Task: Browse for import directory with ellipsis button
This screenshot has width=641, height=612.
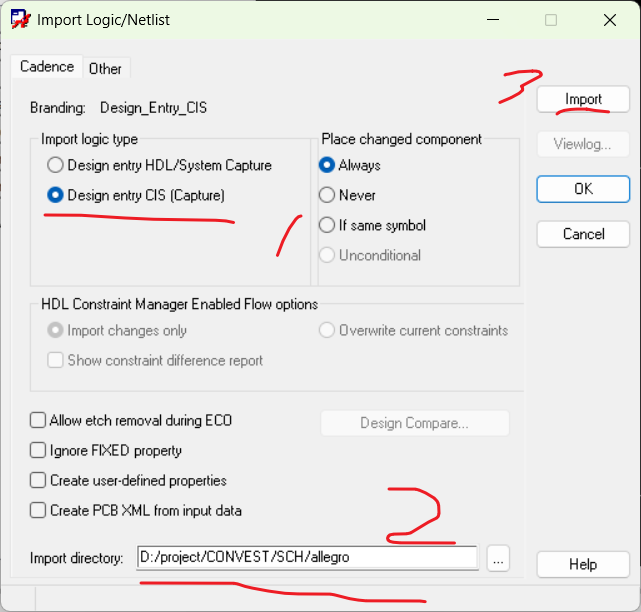Action: pos(498,558)
